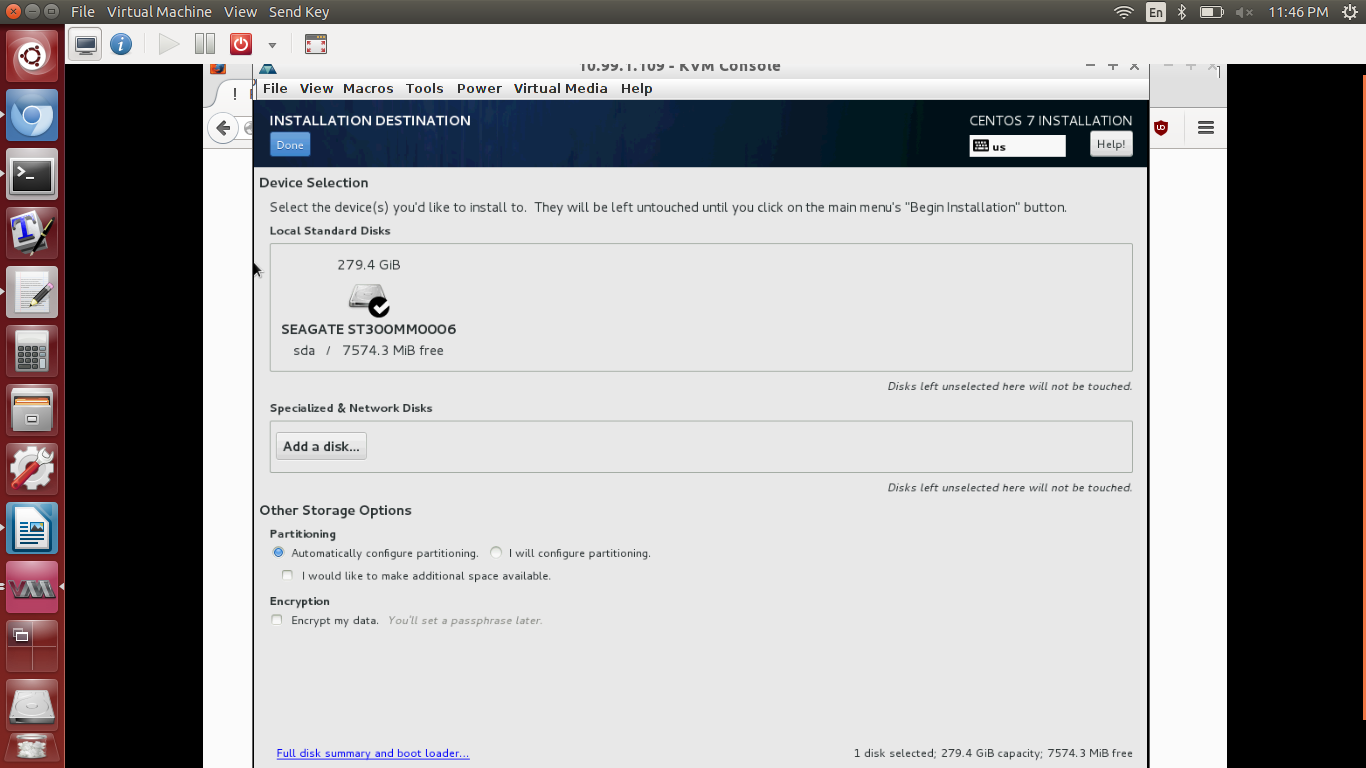Switch to fullscreen view icon
This screenshot has width=1366, height=768.
[315, 44]
